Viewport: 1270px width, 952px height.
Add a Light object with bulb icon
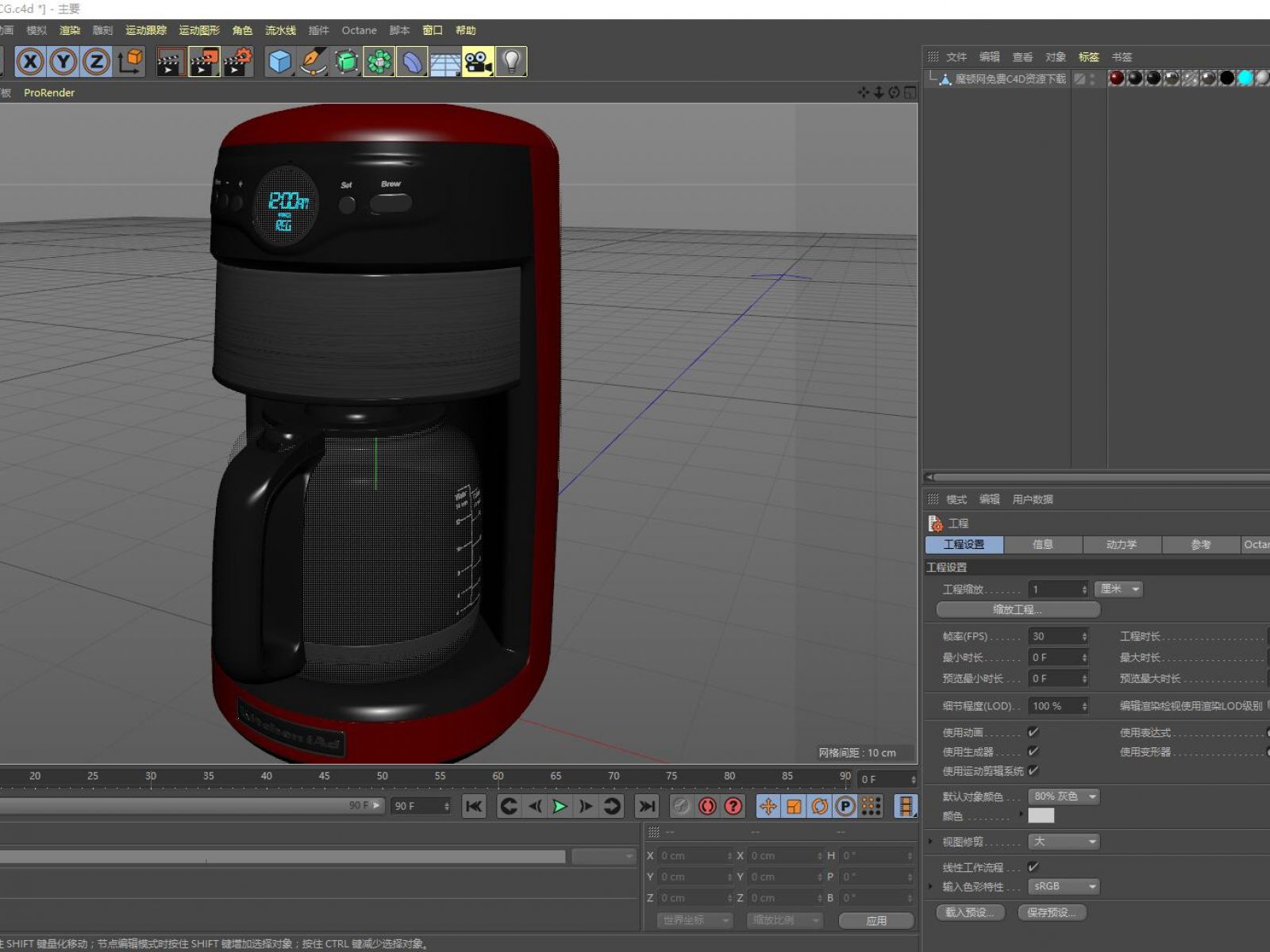pyautogui.click(x=512, y=61)
